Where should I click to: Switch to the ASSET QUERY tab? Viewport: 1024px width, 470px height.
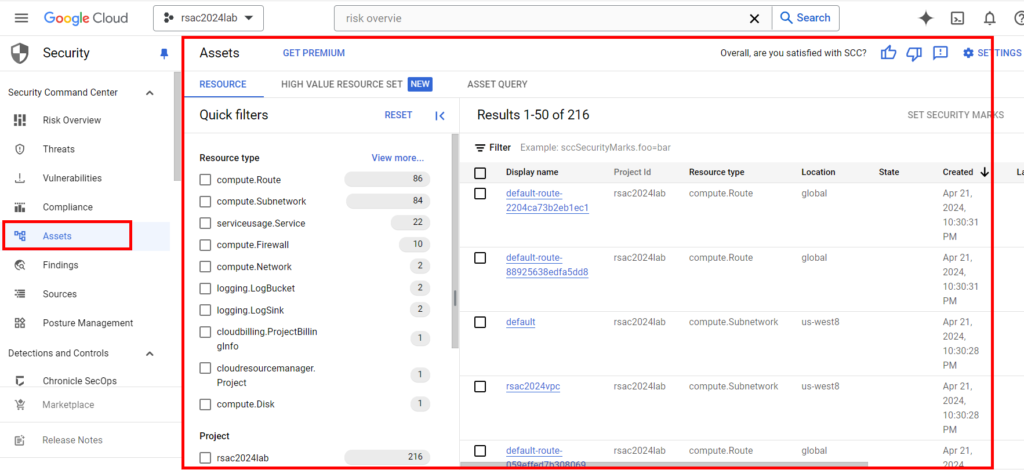[497, 84]
